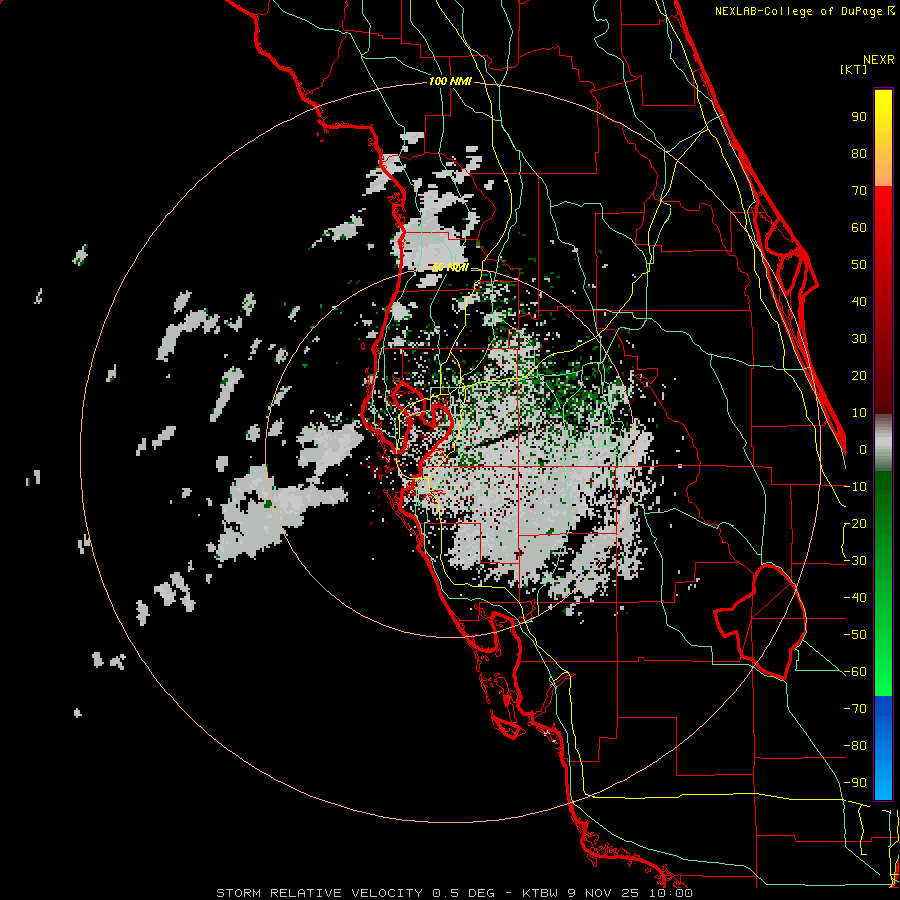Click the 50 NMI range ring label
The height and width of the screenshot is (900, 900).
[451, 267]
